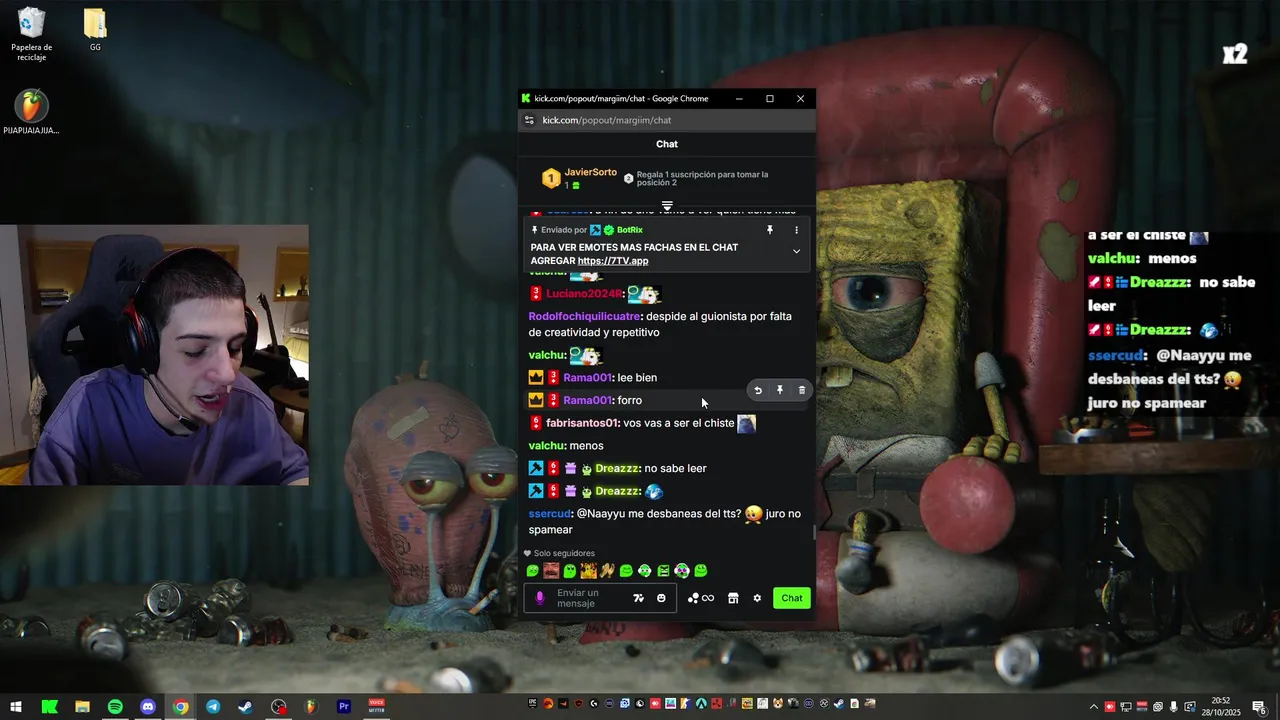Pick the golden hands emote
Viewport: 1280px width, 720px height.
click(x=607, y=571)
